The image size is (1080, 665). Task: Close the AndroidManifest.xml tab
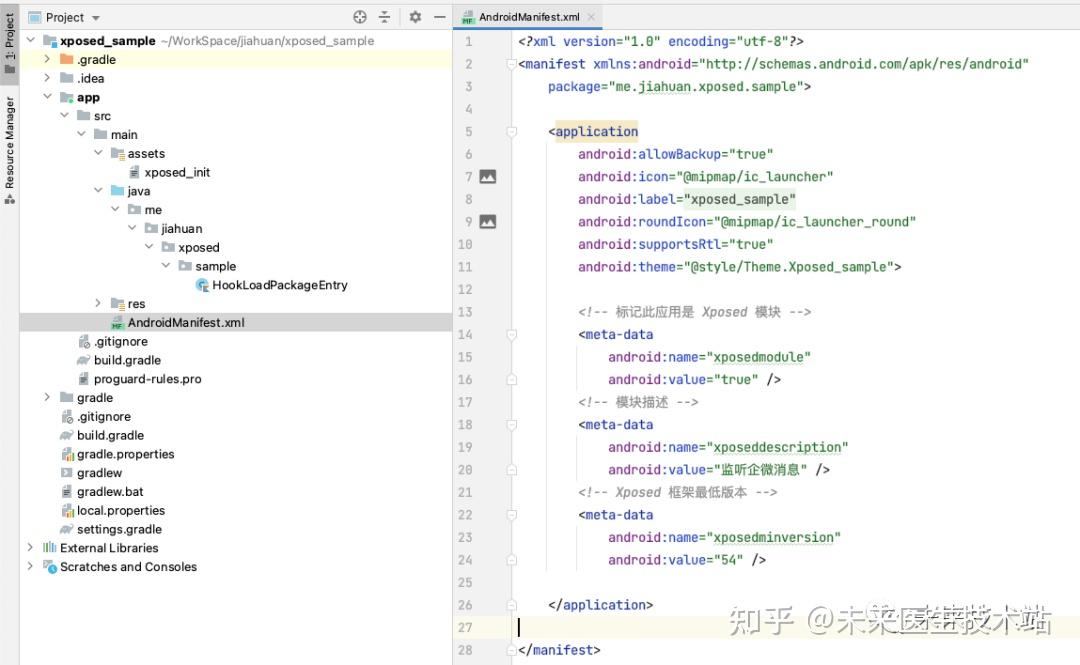tap(590, 16)
